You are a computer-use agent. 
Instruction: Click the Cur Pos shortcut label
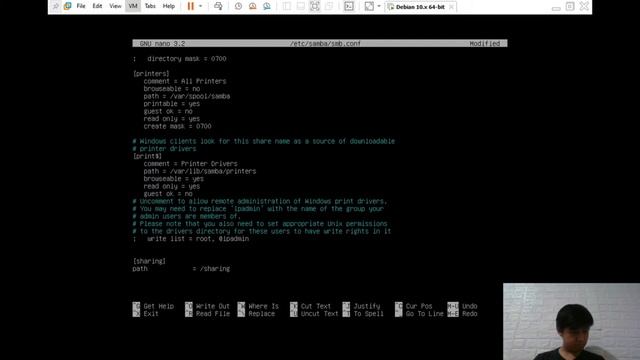418,306
